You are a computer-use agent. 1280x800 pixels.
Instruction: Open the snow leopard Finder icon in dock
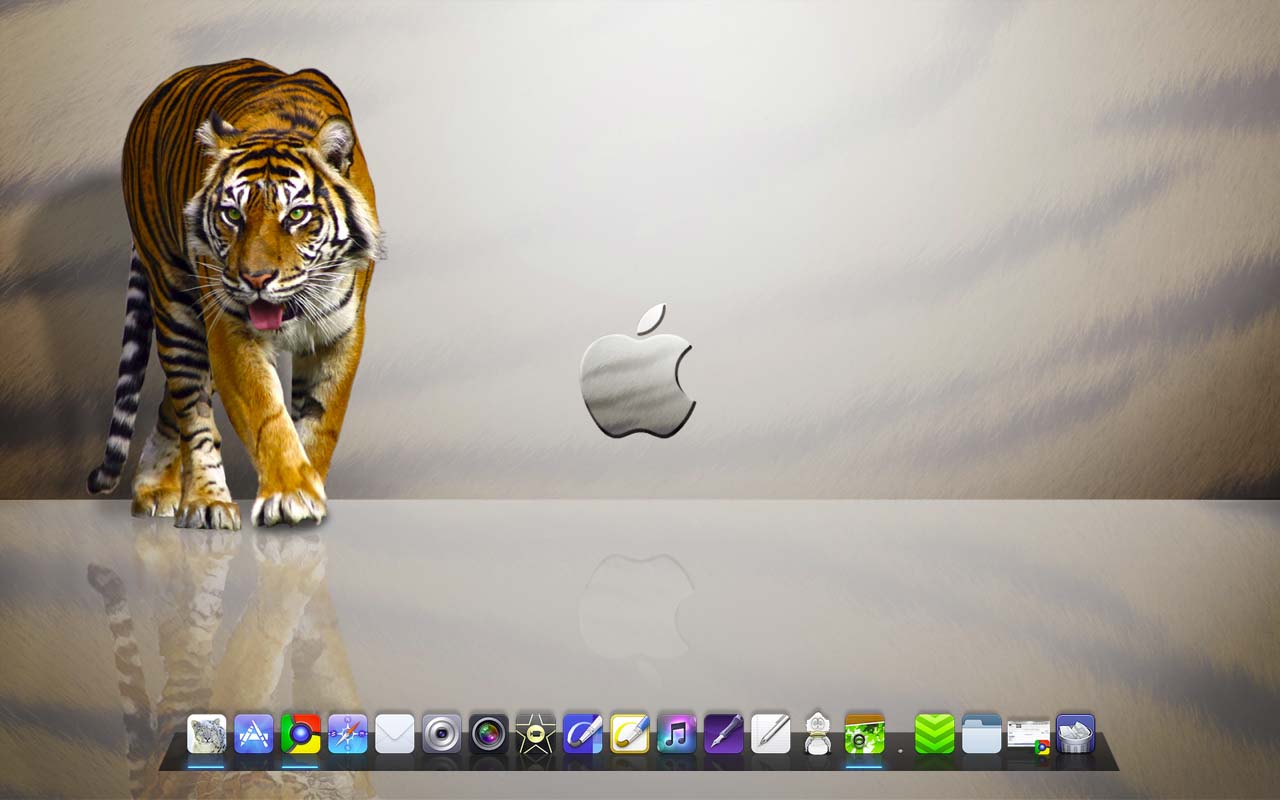click(x=206, y=734)
